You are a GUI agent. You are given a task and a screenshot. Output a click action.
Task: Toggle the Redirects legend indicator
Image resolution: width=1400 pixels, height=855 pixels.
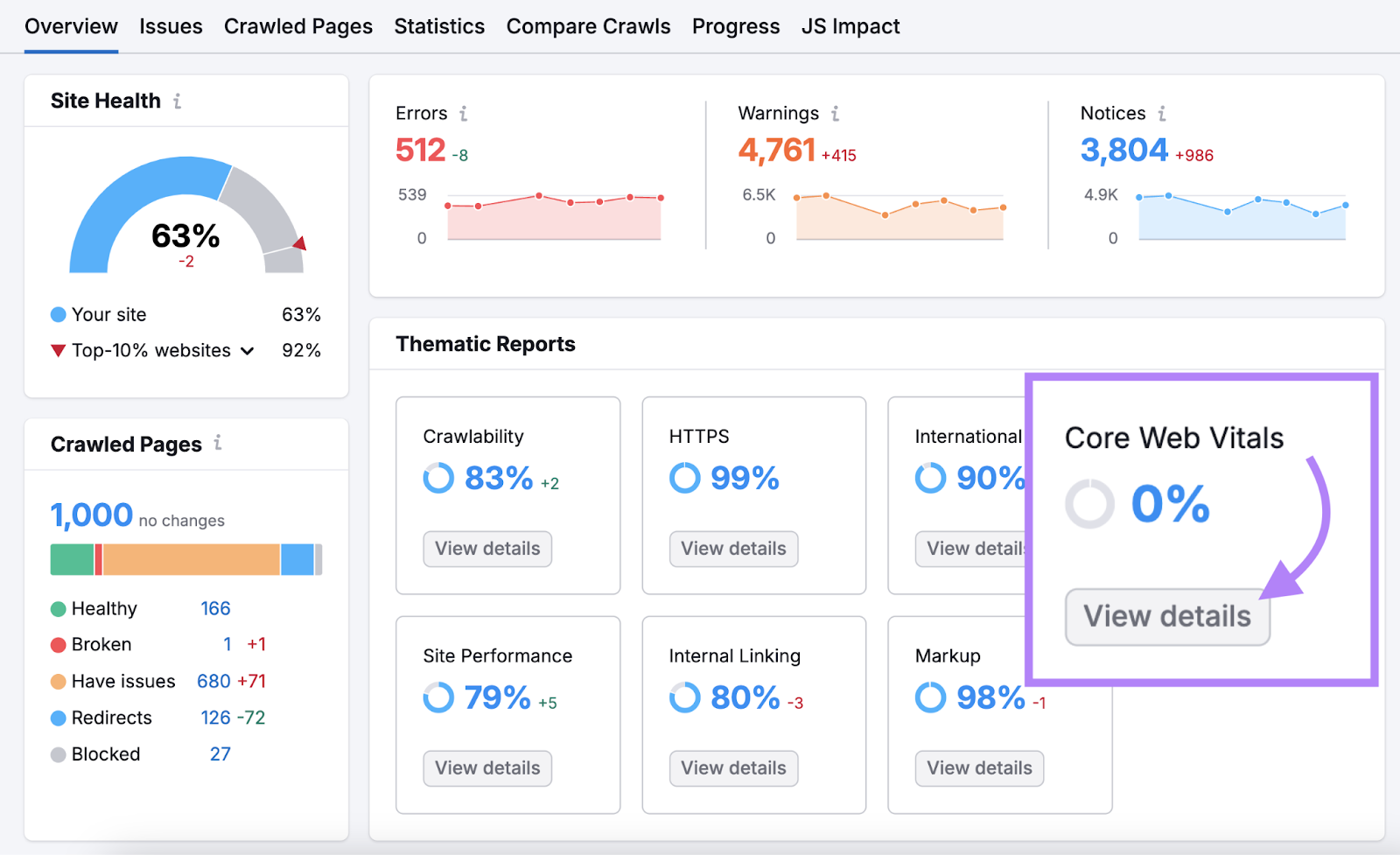point(58,718)
